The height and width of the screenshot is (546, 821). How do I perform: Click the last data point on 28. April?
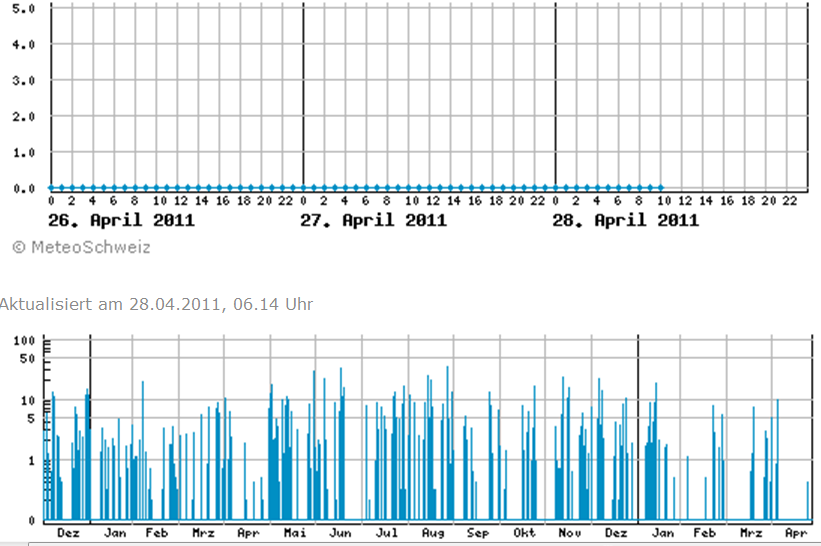point(661,188)
